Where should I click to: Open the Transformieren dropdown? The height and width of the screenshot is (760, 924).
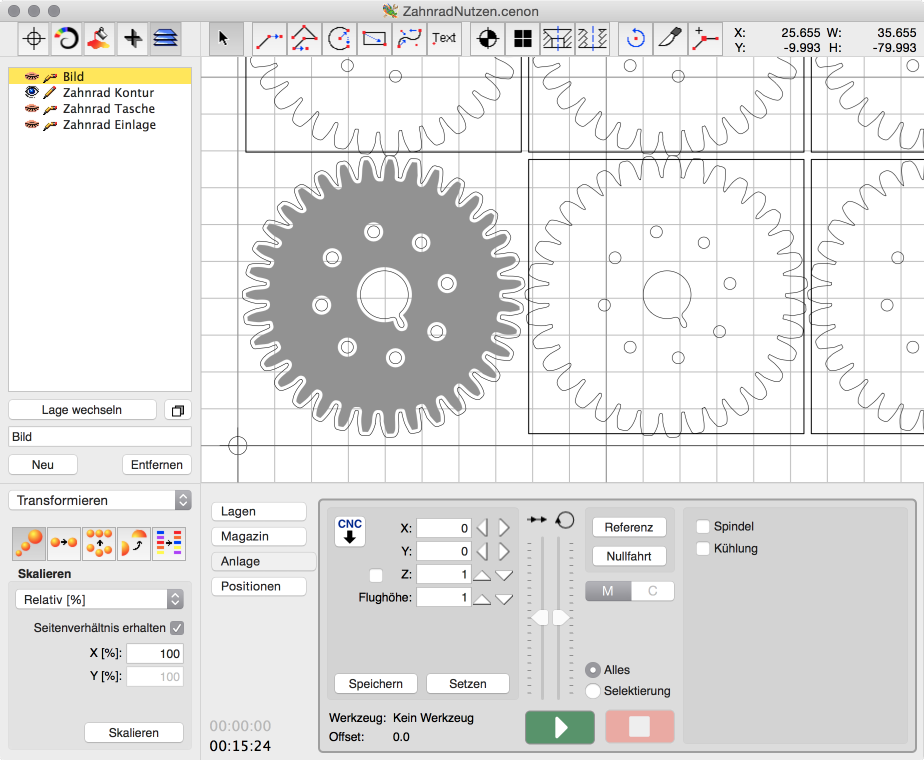point(99,500)
